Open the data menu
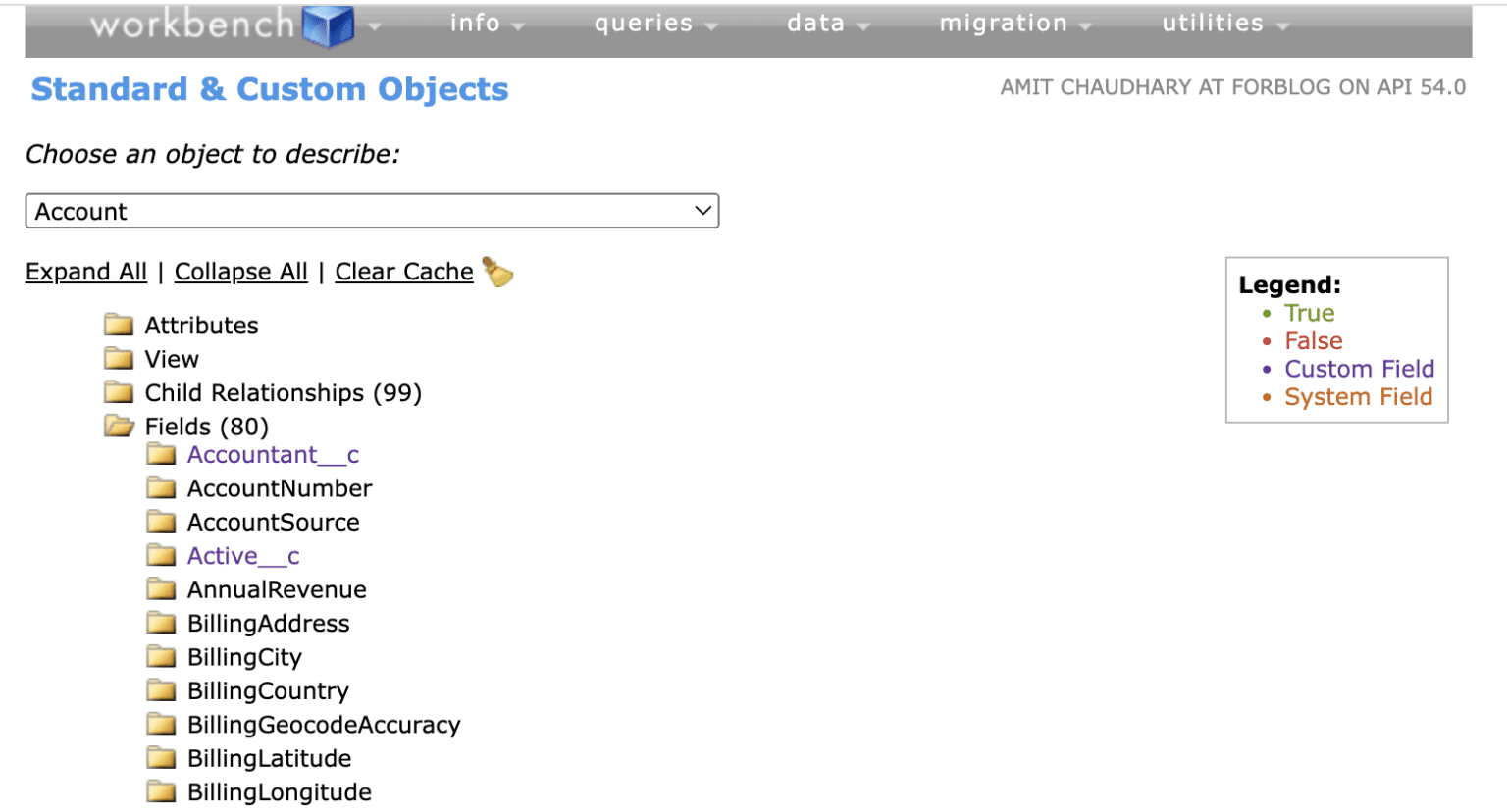This screenshot has width=1507, height=812. (x=827, y=24)
